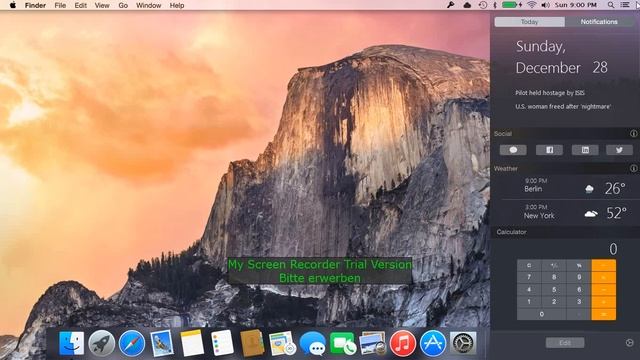640x360 pixels.
Task: Open the Edit menu in menu bar
Action: coord(80,5)
